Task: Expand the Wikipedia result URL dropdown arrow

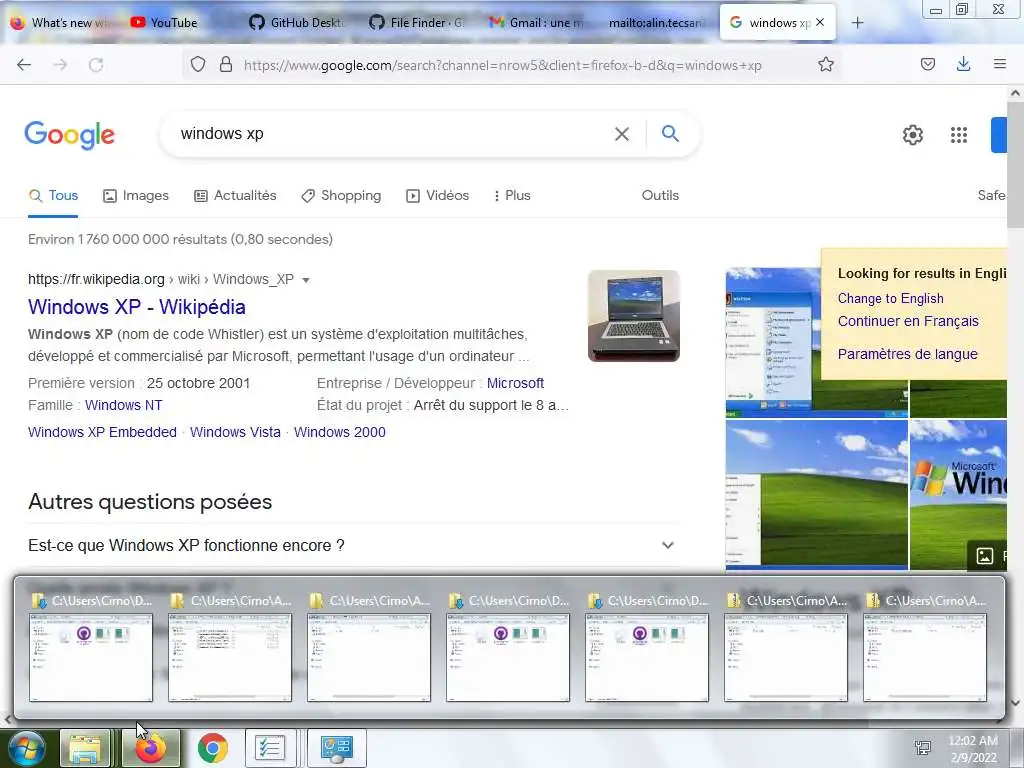Action: (x=306, y=280)
